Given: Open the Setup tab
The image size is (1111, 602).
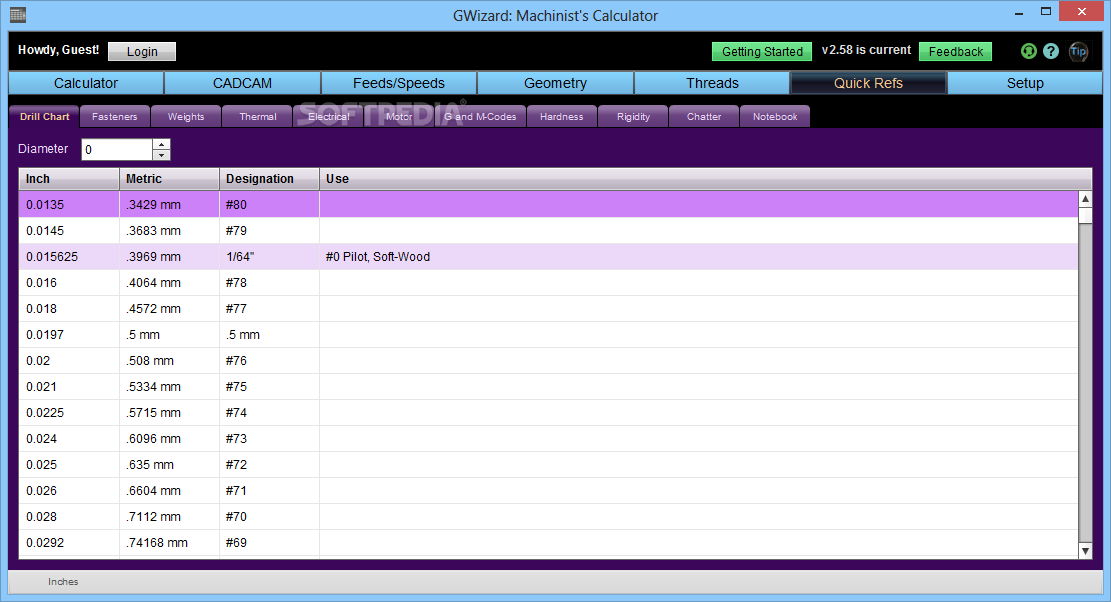Looking at the screenshot, I should (x=1025, y=83).
